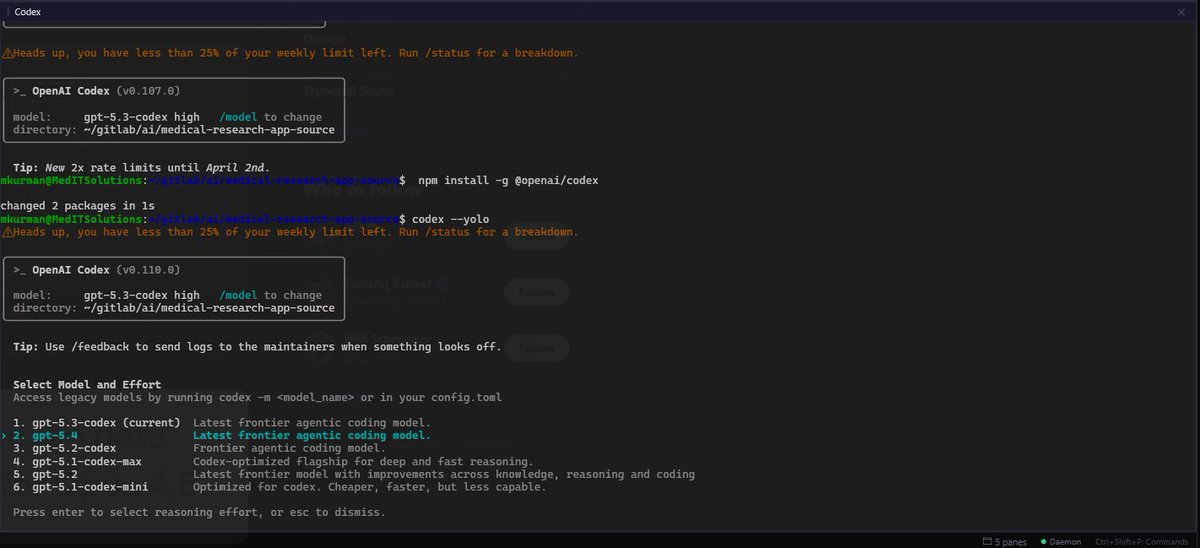
Task: Click the warning icon on the top weekly limit message
Action: 6,53
